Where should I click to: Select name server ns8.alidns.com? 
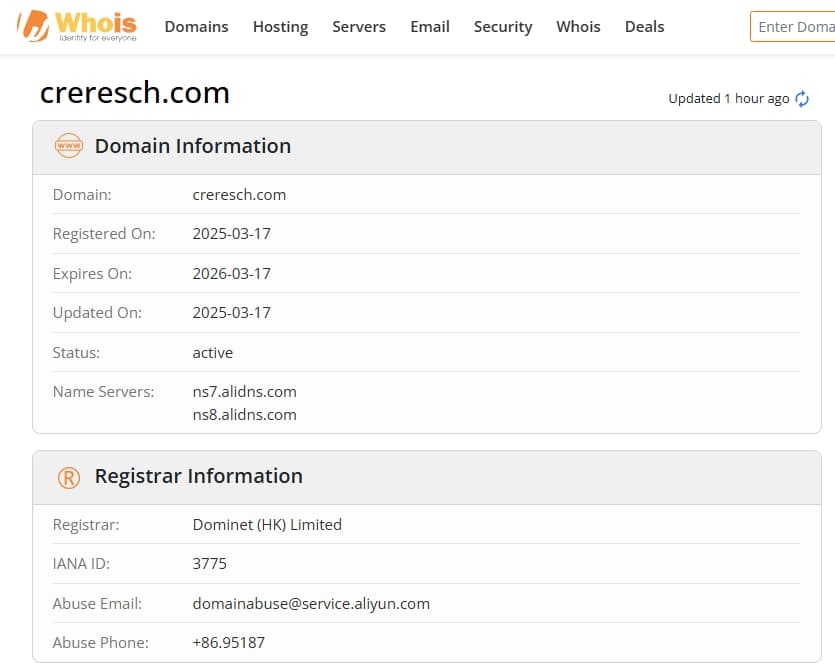click(x=244, y=415)
